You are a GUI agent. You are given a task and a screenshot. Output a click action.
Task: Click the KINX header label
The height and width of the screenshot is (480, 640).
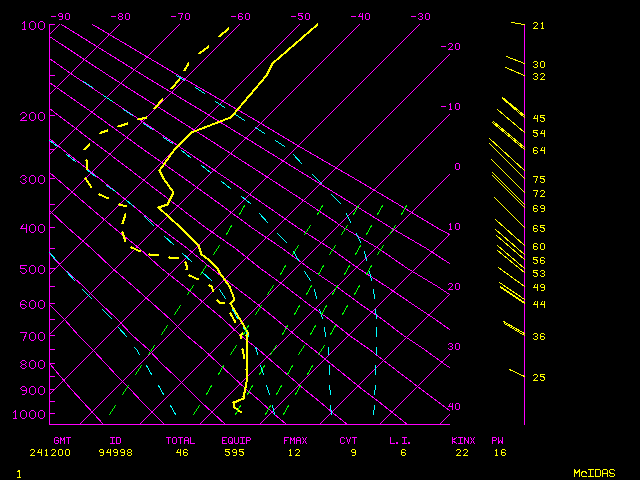(x=462, y=439)
